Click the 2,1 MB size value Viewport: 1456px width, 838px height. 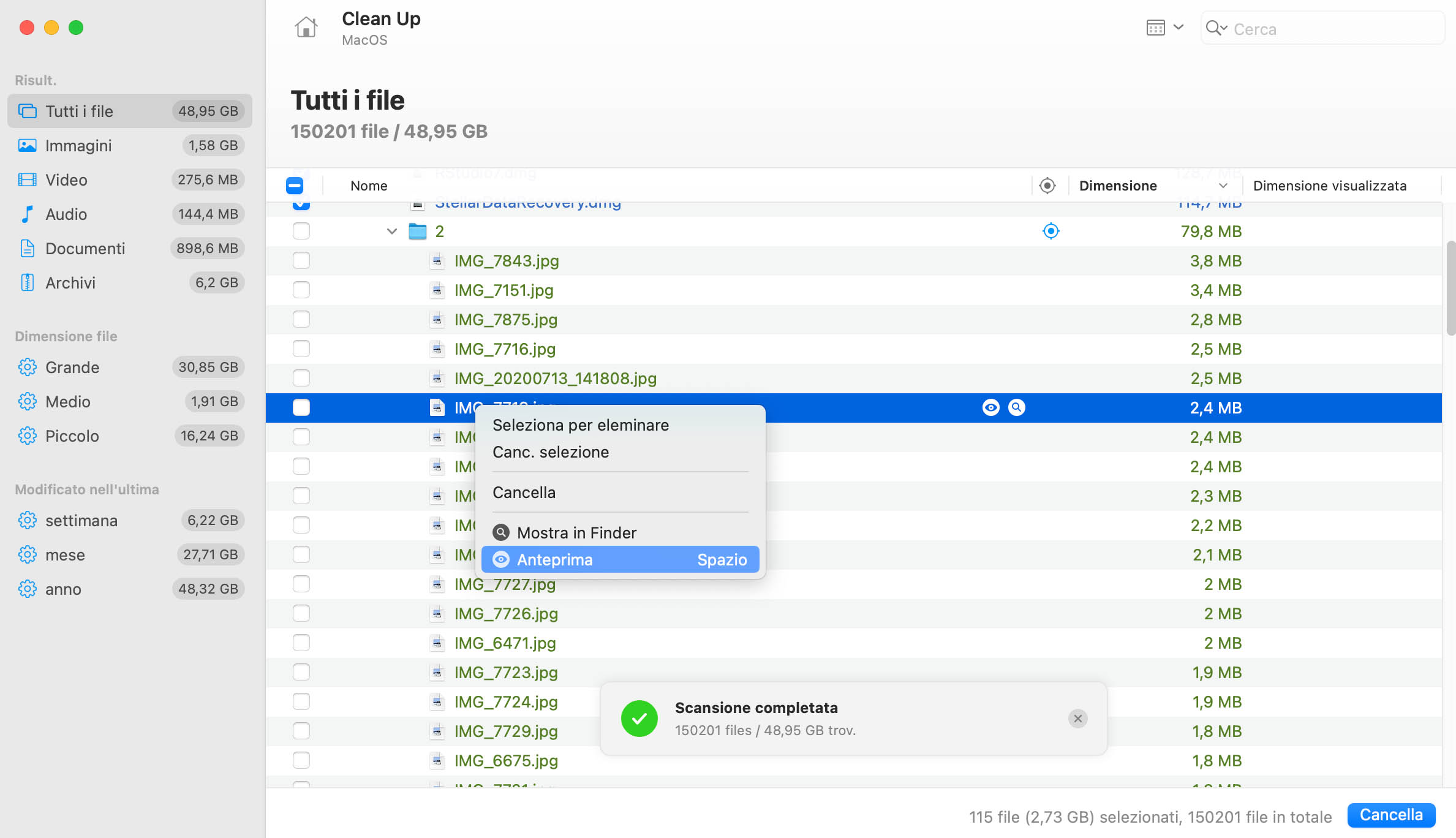(1216, 554)
